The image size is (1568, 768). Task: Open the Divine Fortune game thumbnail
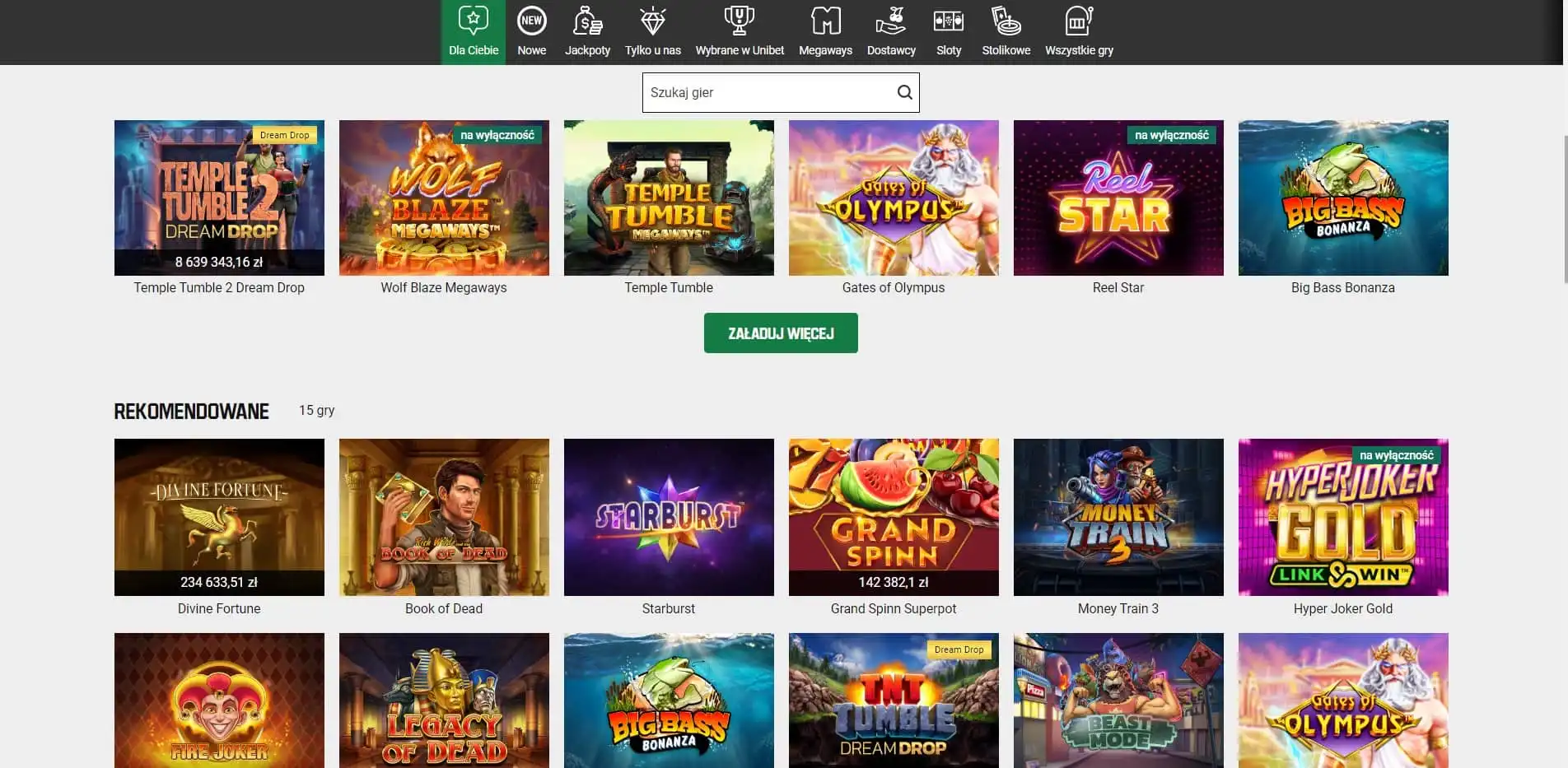pos(219,517)
